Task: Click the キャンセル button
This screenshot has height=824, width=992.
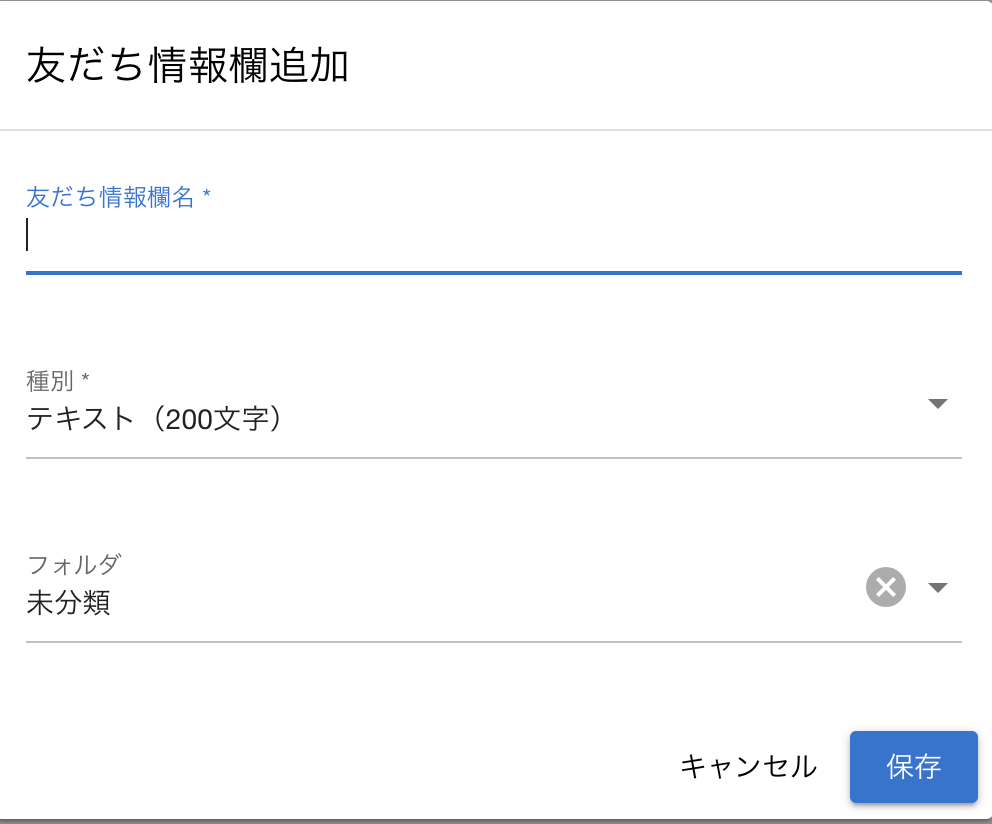Action: click(x=748, y=767)
